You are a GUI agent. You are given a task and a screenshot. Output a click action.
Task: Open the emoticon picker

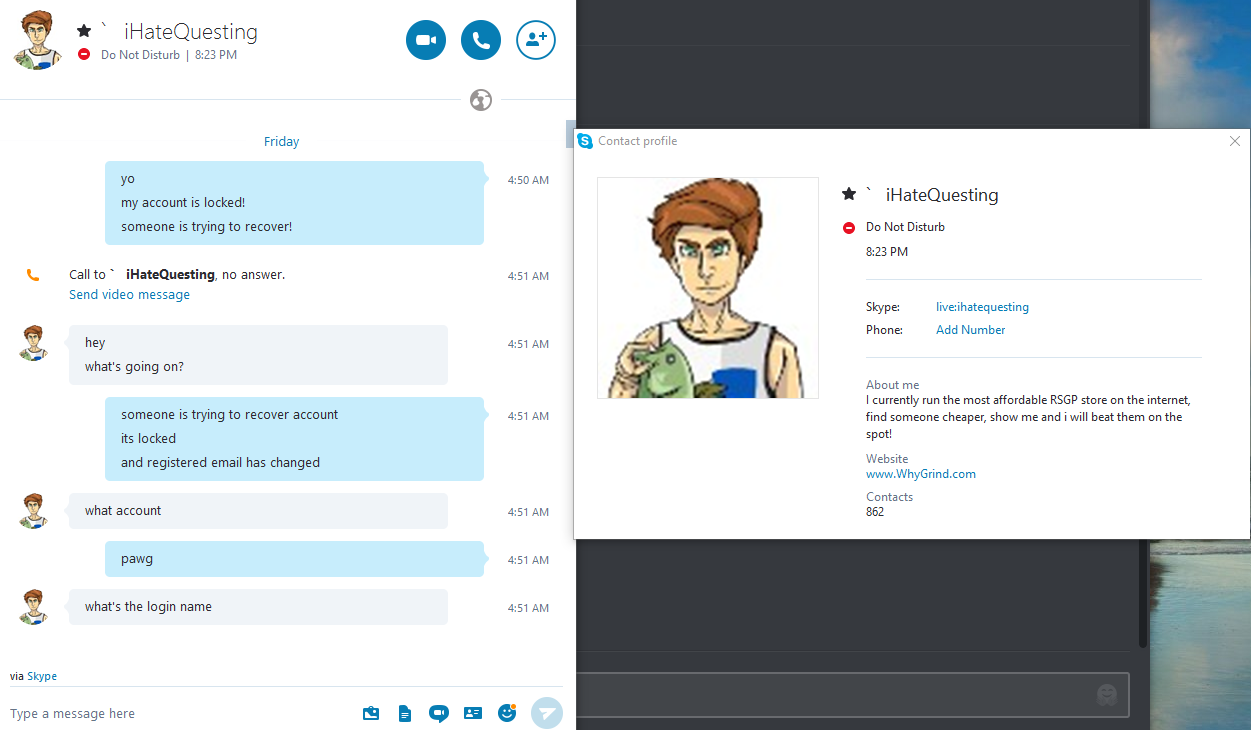507,713
